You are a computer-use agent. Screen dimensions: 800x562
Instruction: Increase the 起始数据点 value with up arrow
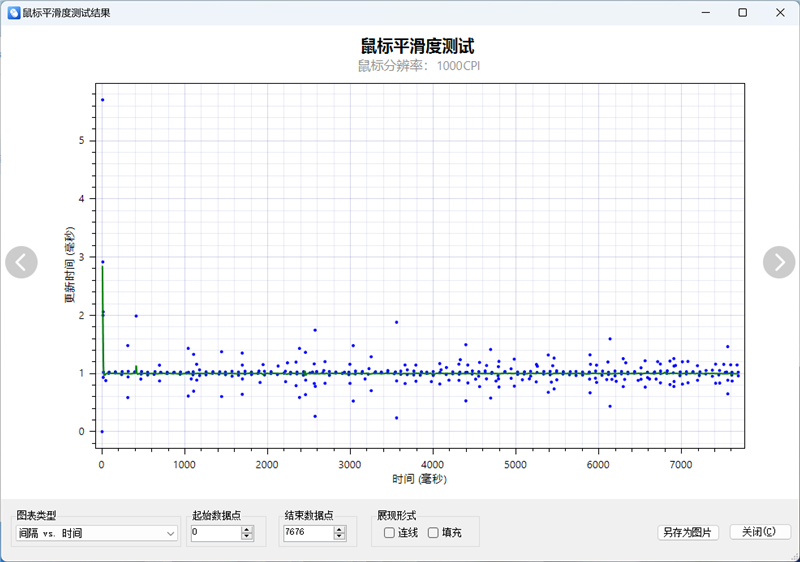tap(247, 529)
